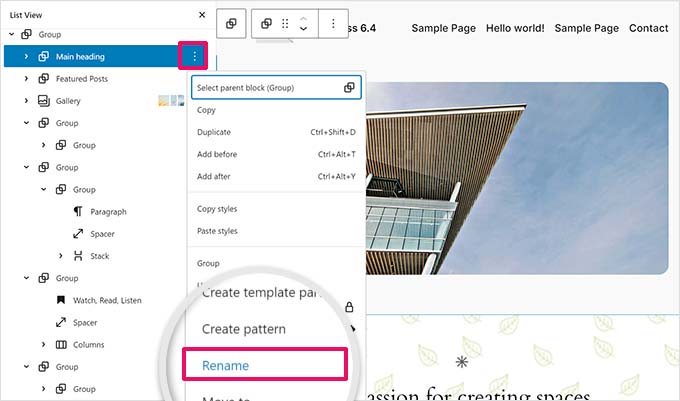Click the block toolbar drag handle
Viewport: 680px width, 401px height.
pyautogui.click(x=286, y=23)
